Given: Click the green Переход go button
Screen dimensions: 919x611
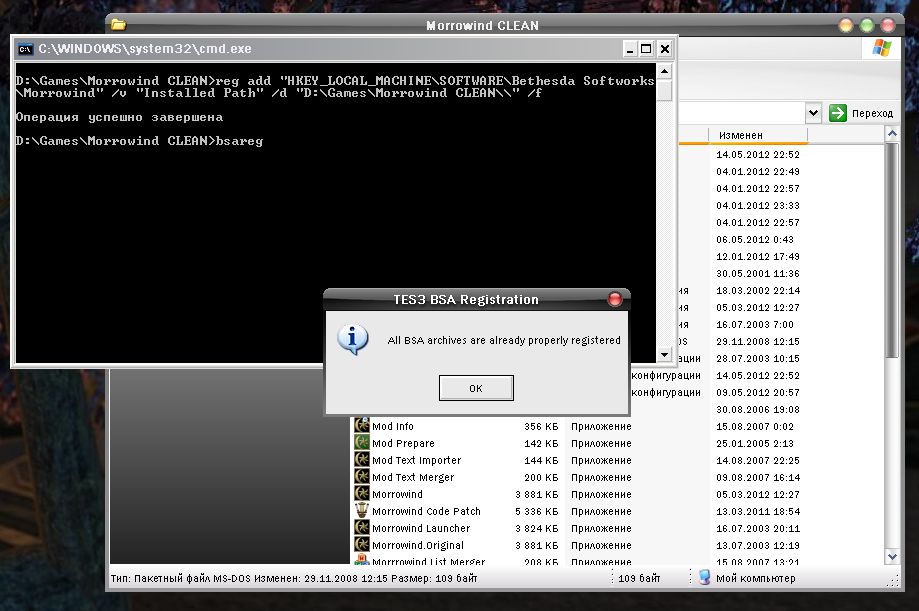Looking at the screenshot, I should 838,113.
